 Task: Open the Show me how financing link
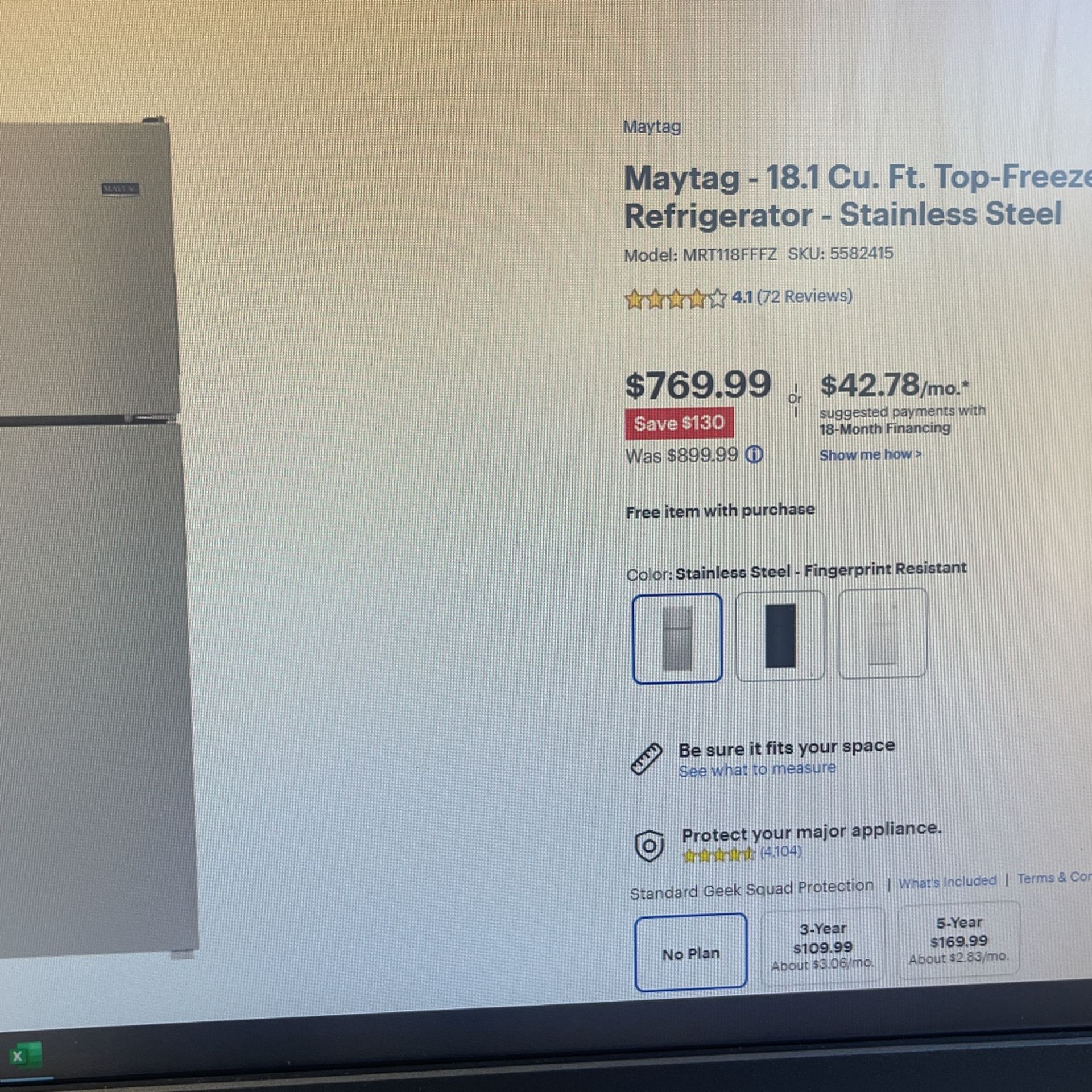pyautogui.click(x=870, y=454)
